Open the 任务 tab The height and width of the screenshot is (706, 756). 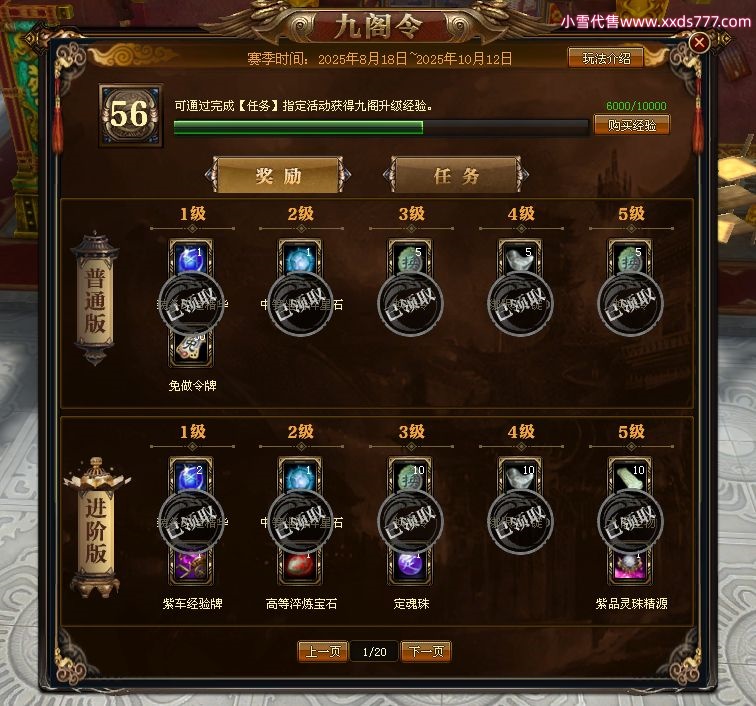[456, 175]
